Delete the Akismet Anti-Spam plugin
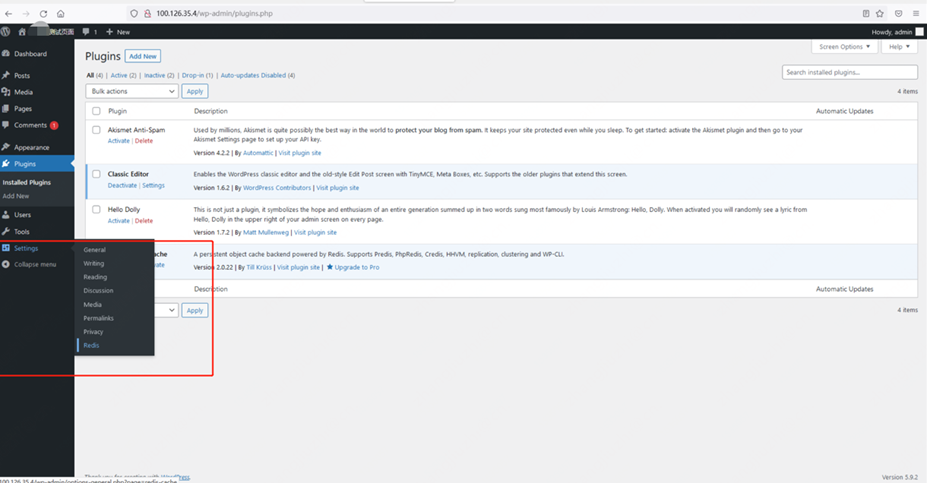The height and width of the screenshot is (483, 927). pyautogui.click(x=144, y=141)
